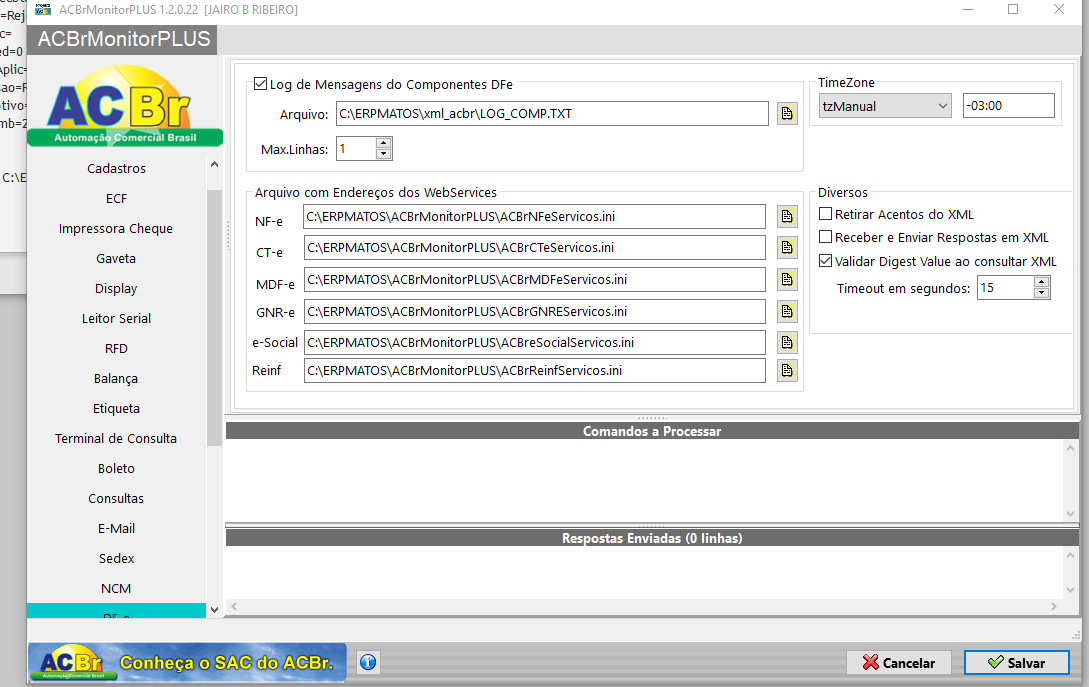Click the MDF-e services path field

point(534,279)
